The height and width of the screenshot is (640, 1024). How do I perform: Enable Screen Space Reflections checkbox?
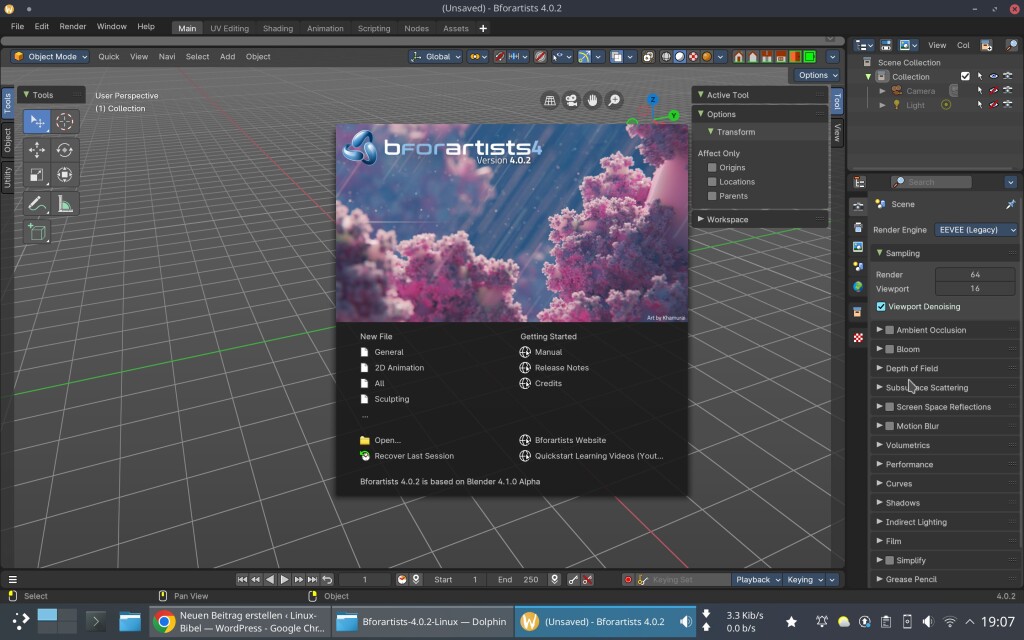click(x=889, y=407)
